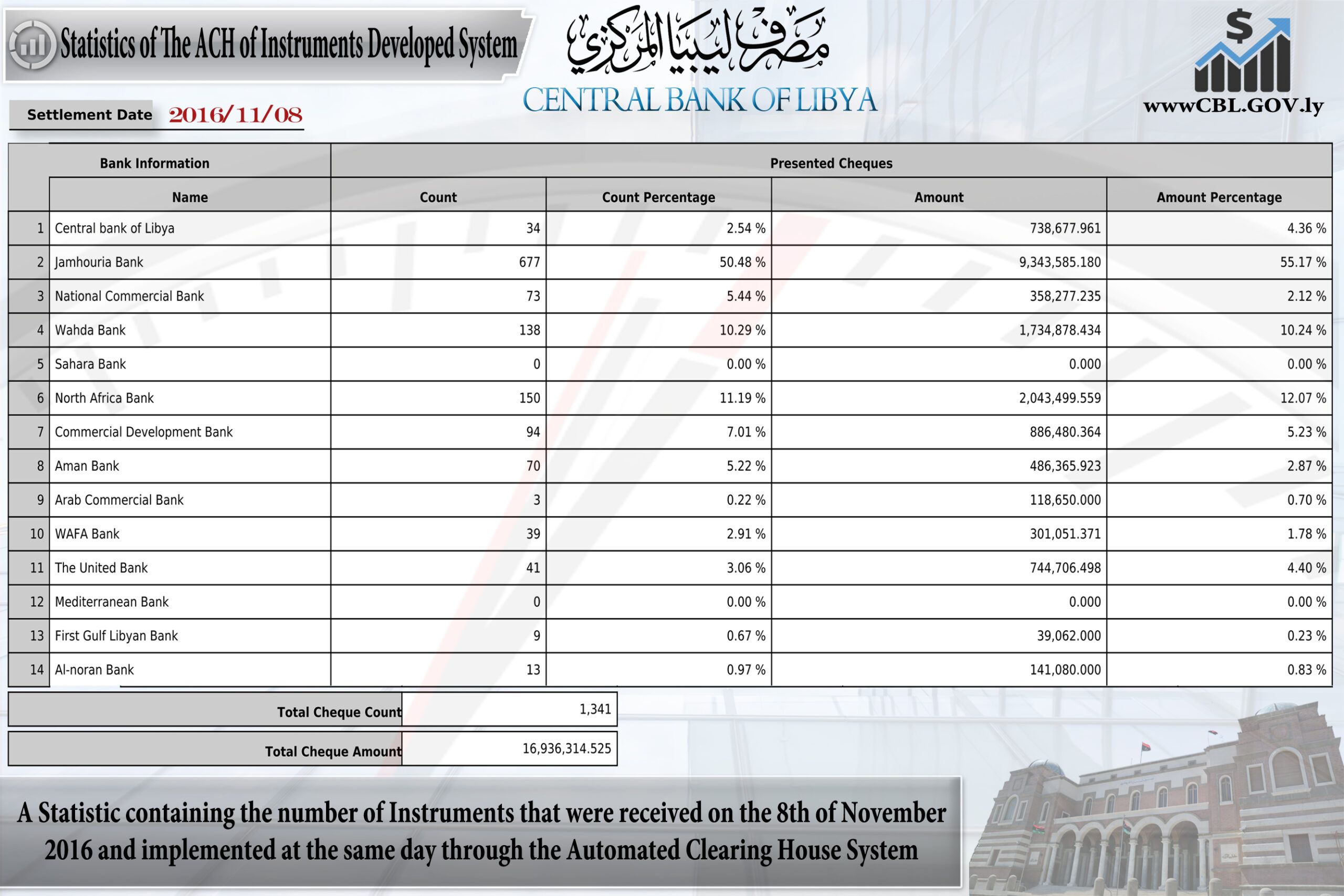Click Aman Bank count 70
1344x896 pixels.
point(533,466)
